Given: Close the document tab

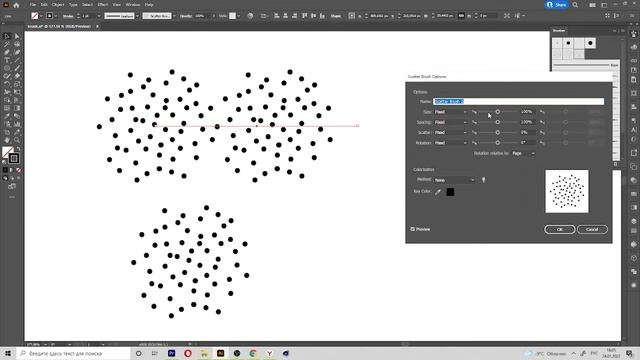Looking at the screenshot, I should pos(97,27).
